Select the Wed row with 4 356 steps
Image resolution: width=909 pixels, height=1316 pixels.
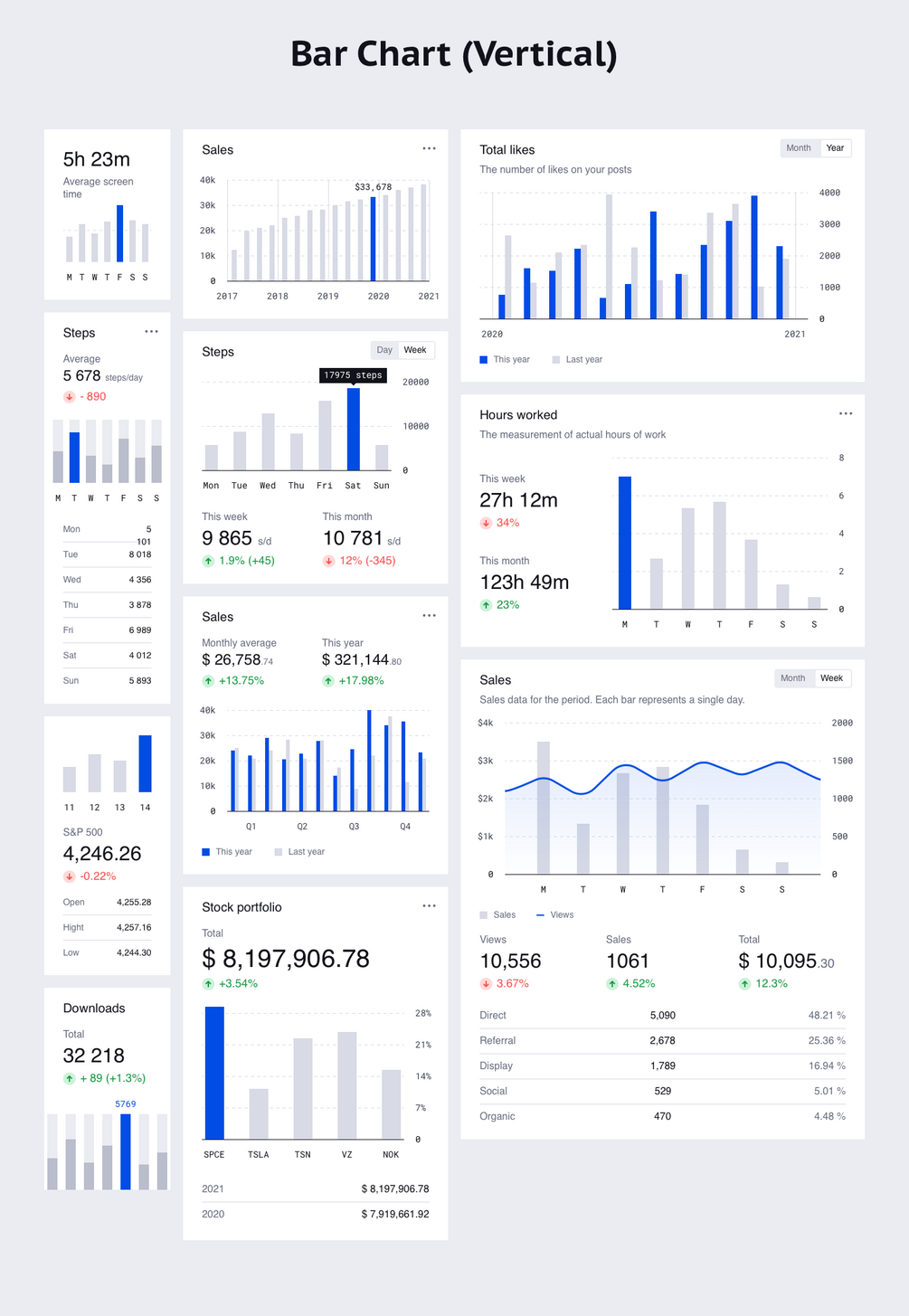tap(108, 580)
